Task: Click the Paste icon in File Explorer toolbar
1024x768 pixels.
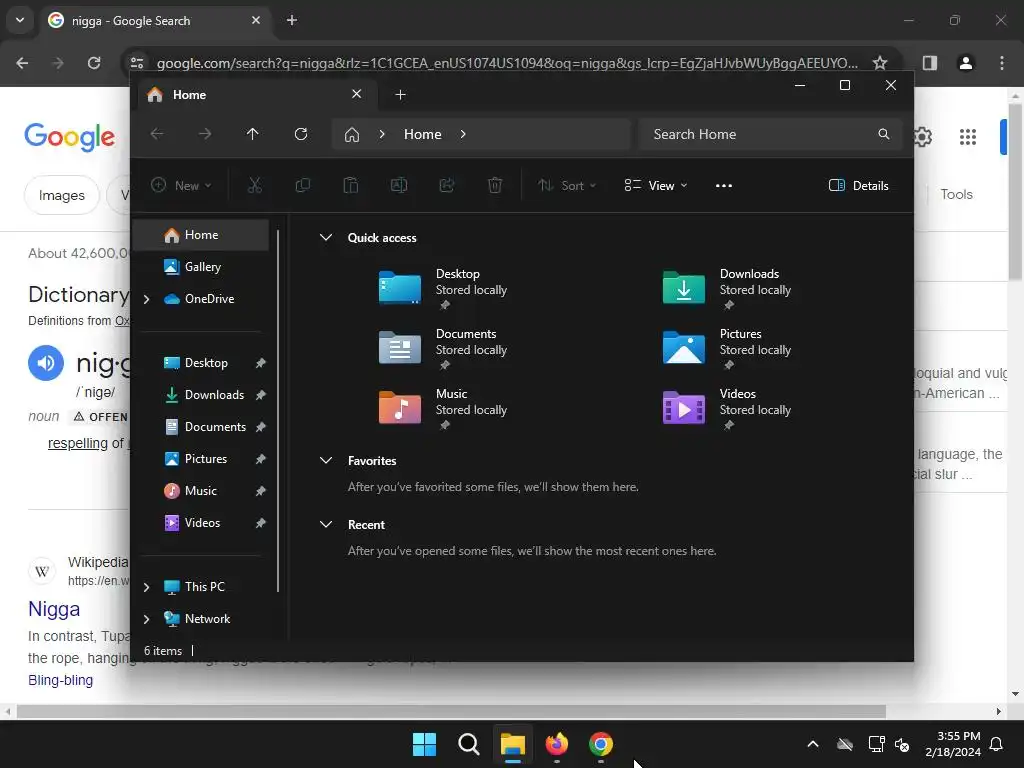Action: 351,185
